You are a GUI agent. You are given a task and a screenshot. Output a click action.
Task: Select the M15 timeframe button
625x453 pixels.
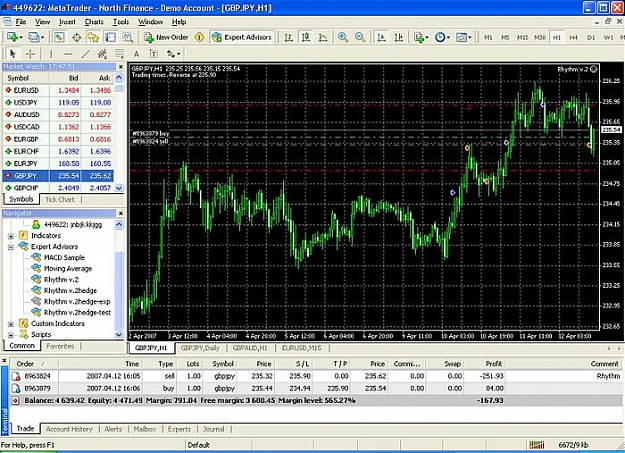pos(523,37)
